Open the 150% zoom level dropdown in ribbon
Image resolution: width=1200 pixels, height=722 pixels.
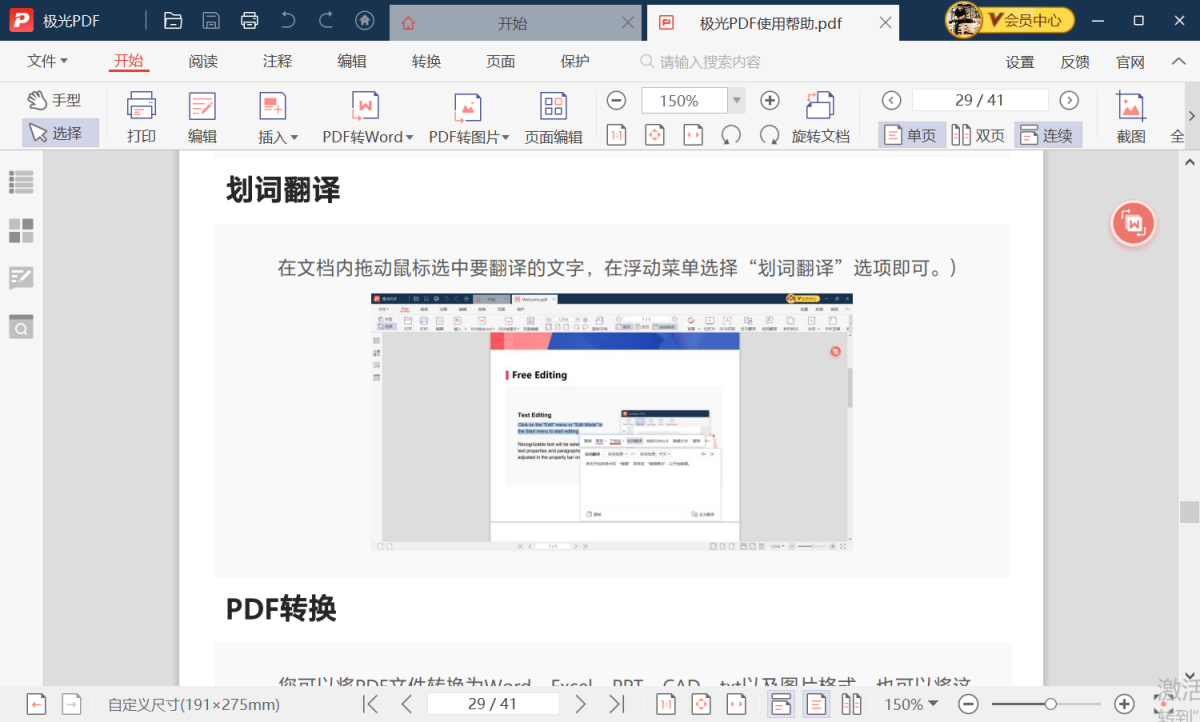737,100
